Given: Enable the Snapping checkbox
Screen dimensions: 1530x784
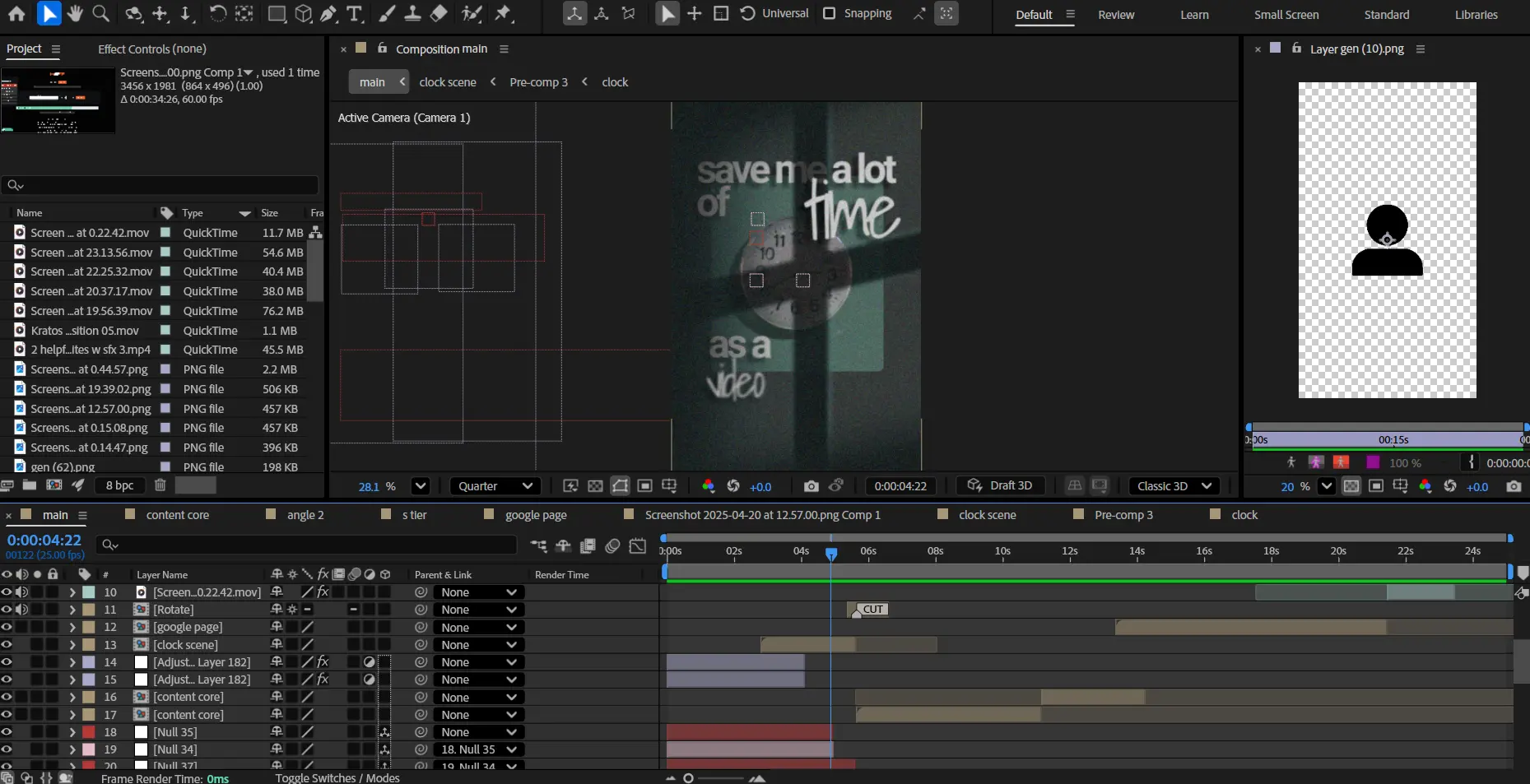Looking at the screenshot, I should click(830, 13).
